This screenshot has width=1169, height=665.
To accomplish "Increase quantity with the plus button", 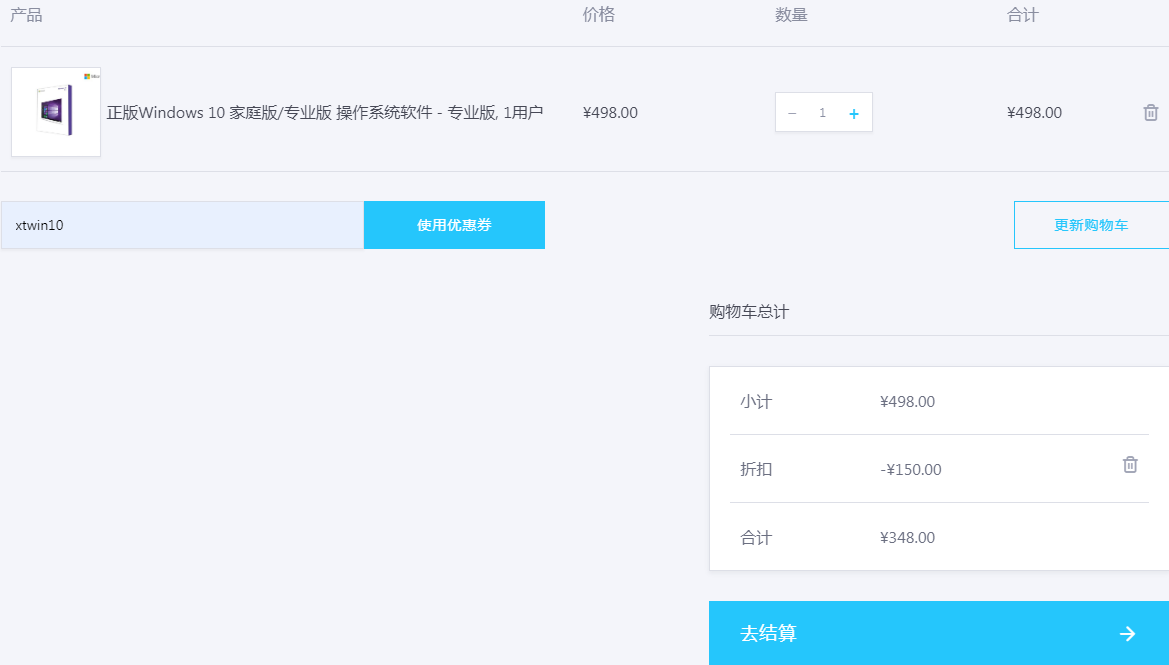I will 854,113.
